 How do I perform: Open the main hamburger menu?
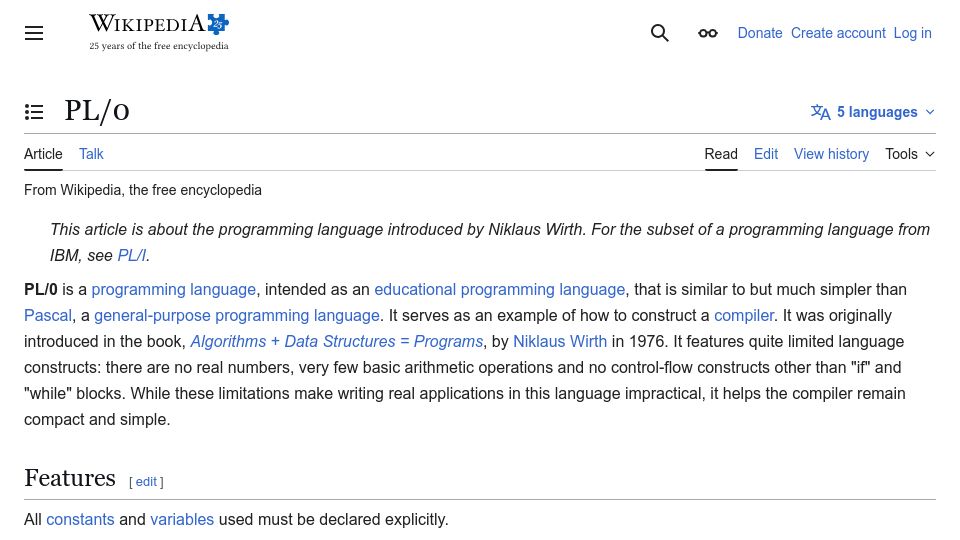[34, 33]
